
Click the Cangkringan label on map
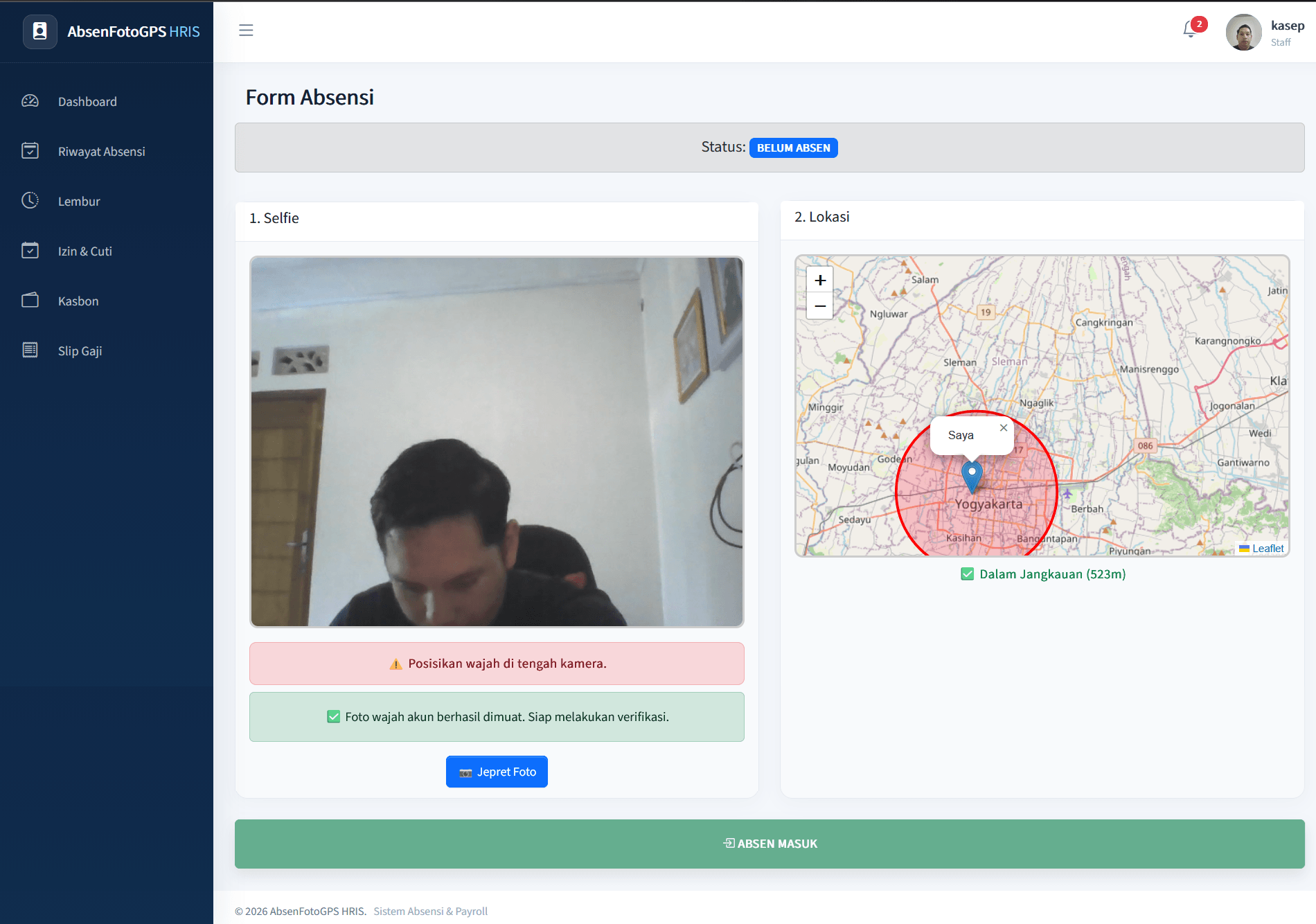point(1104,323)
